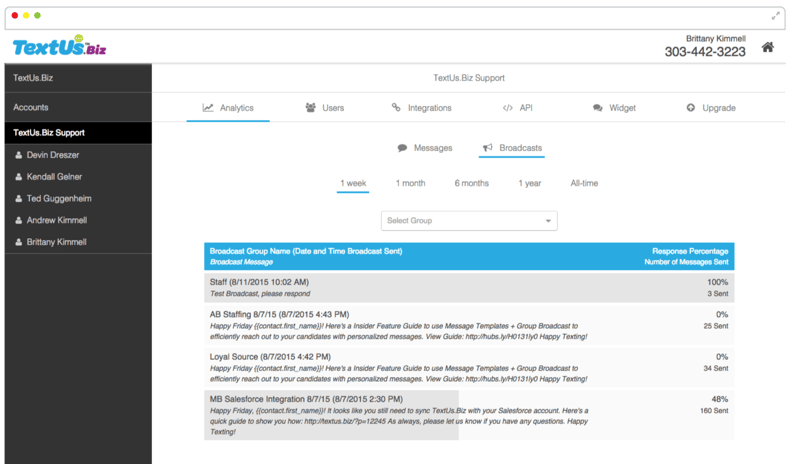Viewport: 790px width, 464px height.
Task: Select the Widget tab
Action: (x=614, y=108)
